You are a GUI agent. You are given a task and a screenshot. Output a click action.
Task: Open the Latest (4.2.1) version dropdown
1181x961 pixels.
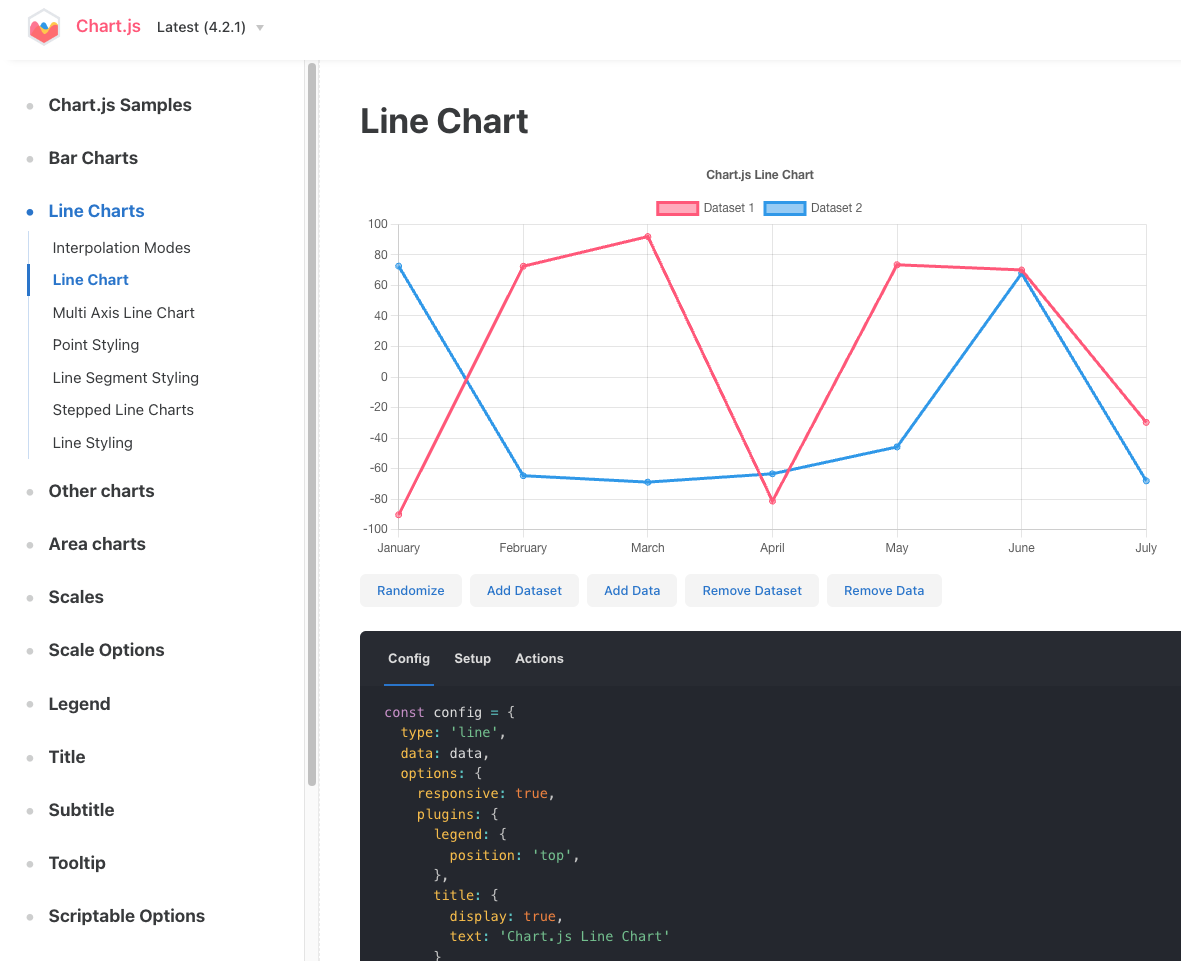(210, 27)
